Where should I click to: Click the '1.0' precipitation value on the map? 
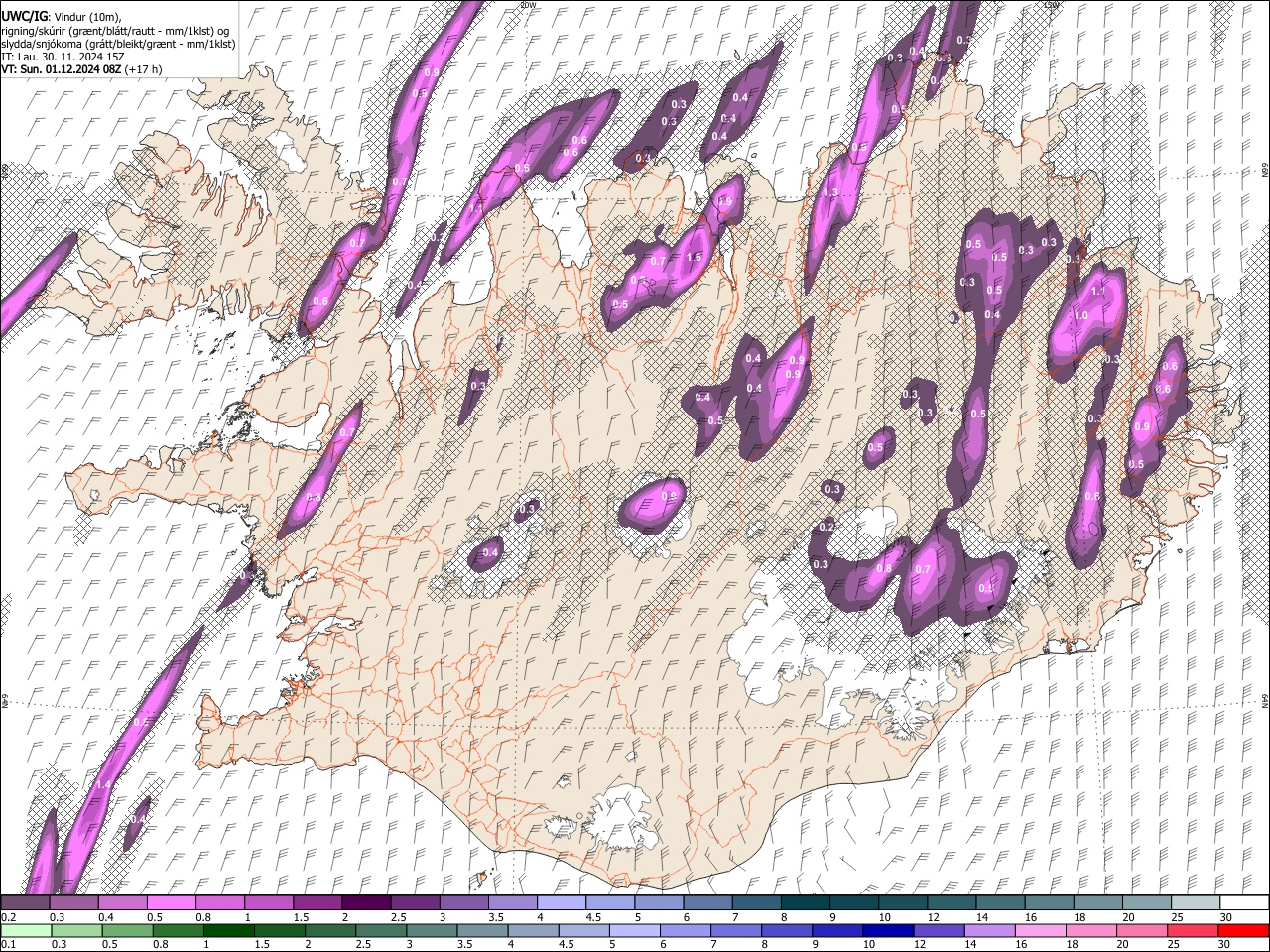(x=1079, y=315)
